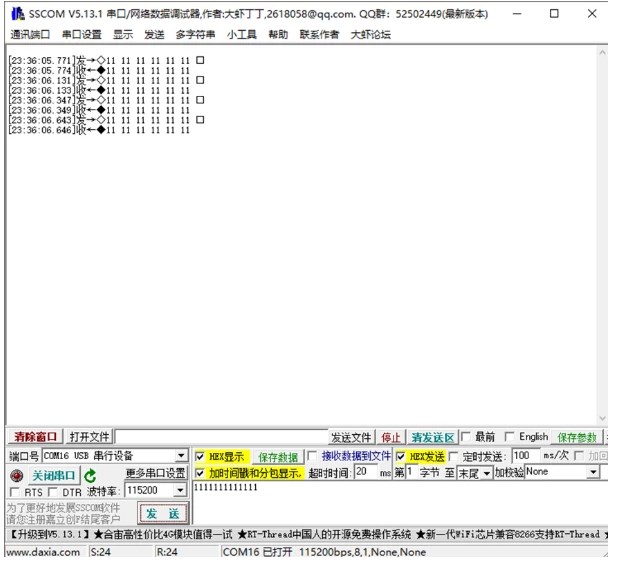Open the 小工具 menu
Image resolution: width=617 pixels, height=569 pixels.
coord(242,34)
